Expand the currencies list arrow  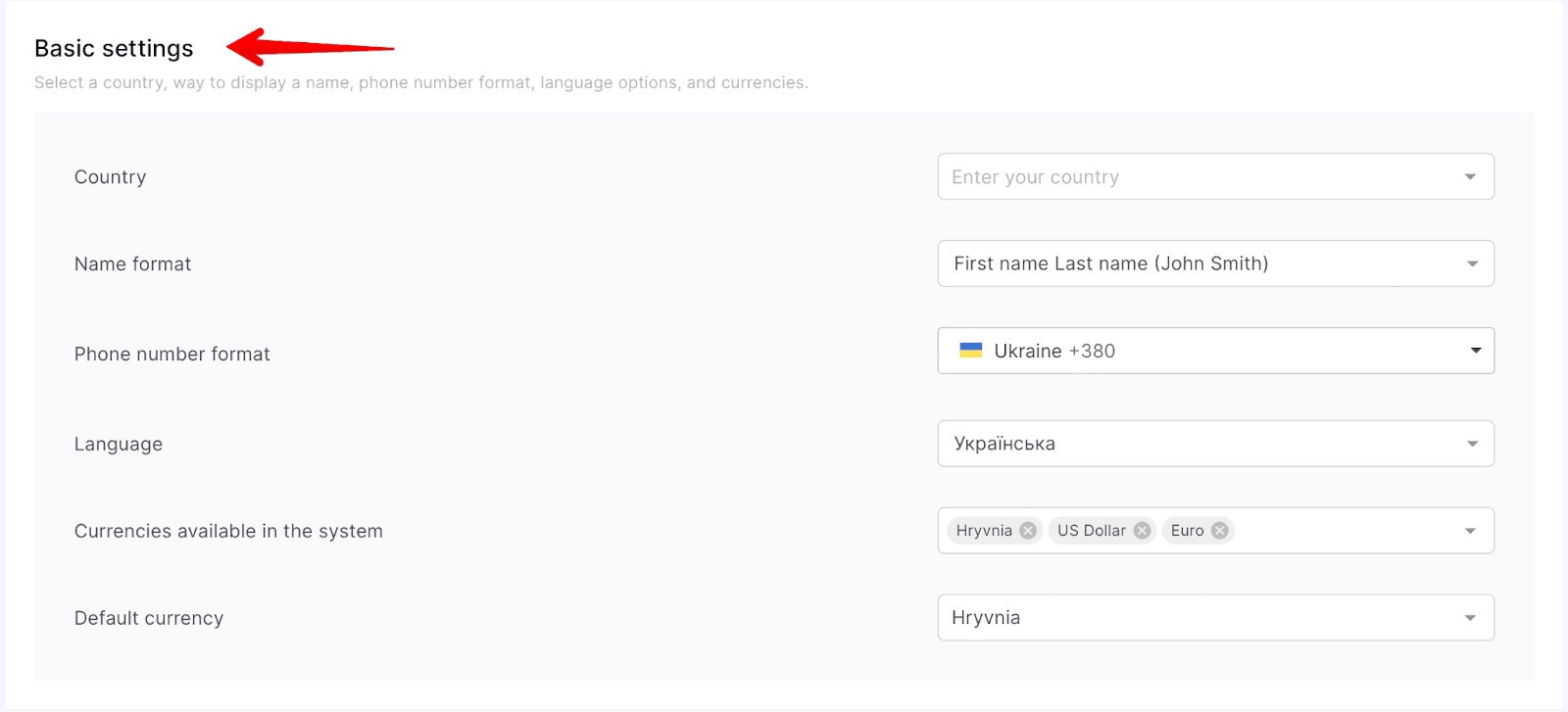tap(1470, 531)
